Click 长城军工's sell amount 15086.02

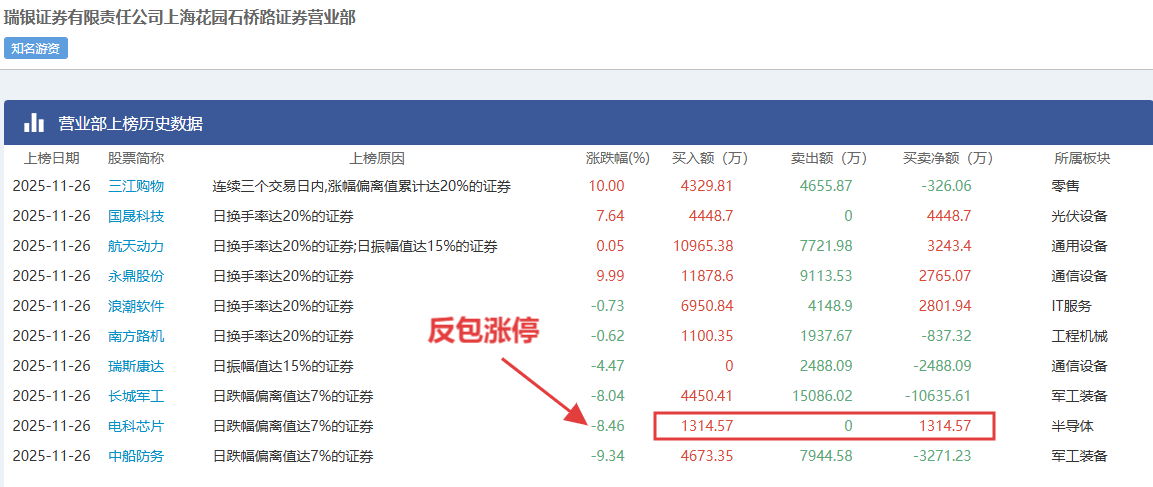[824, 397]
